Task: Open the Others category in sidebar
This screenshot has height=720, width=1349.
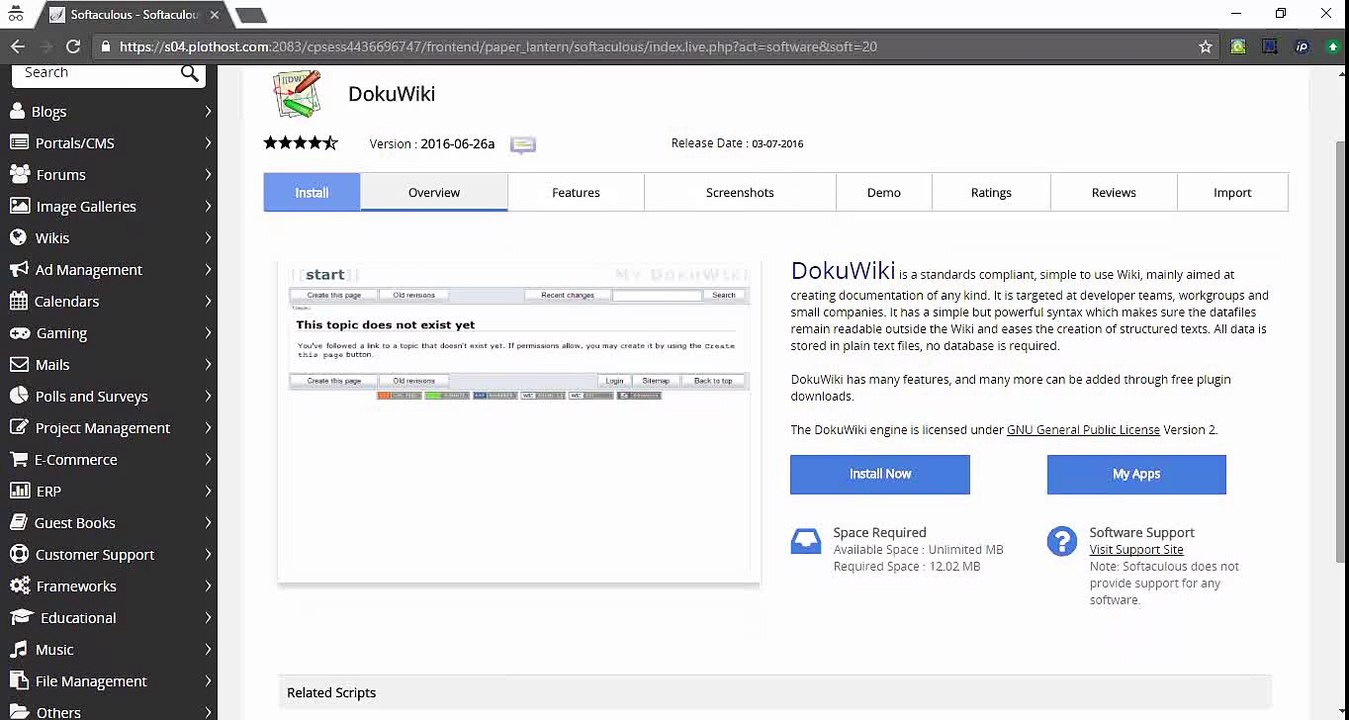Action: pyautogui.click(x=109, y=711)
